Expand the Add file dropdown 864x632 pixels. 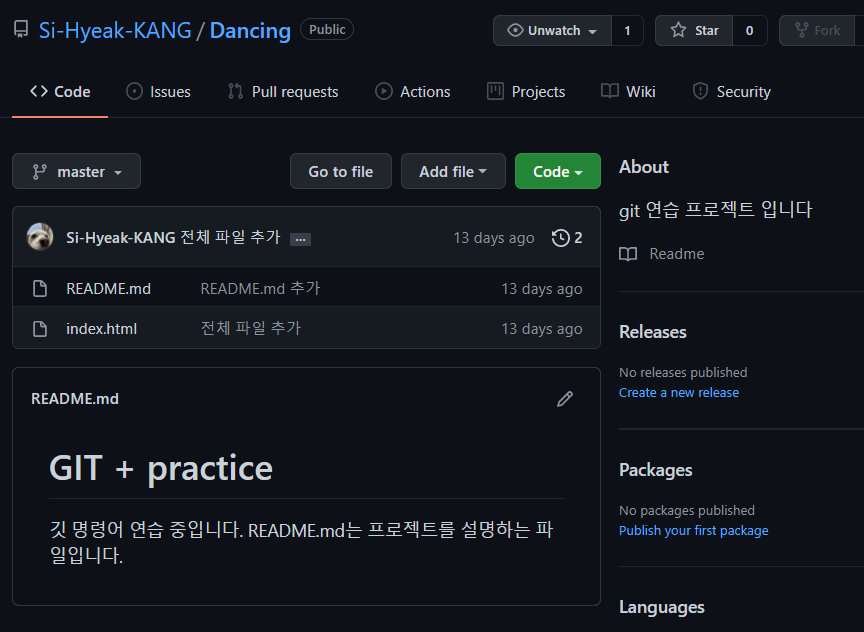453,171
